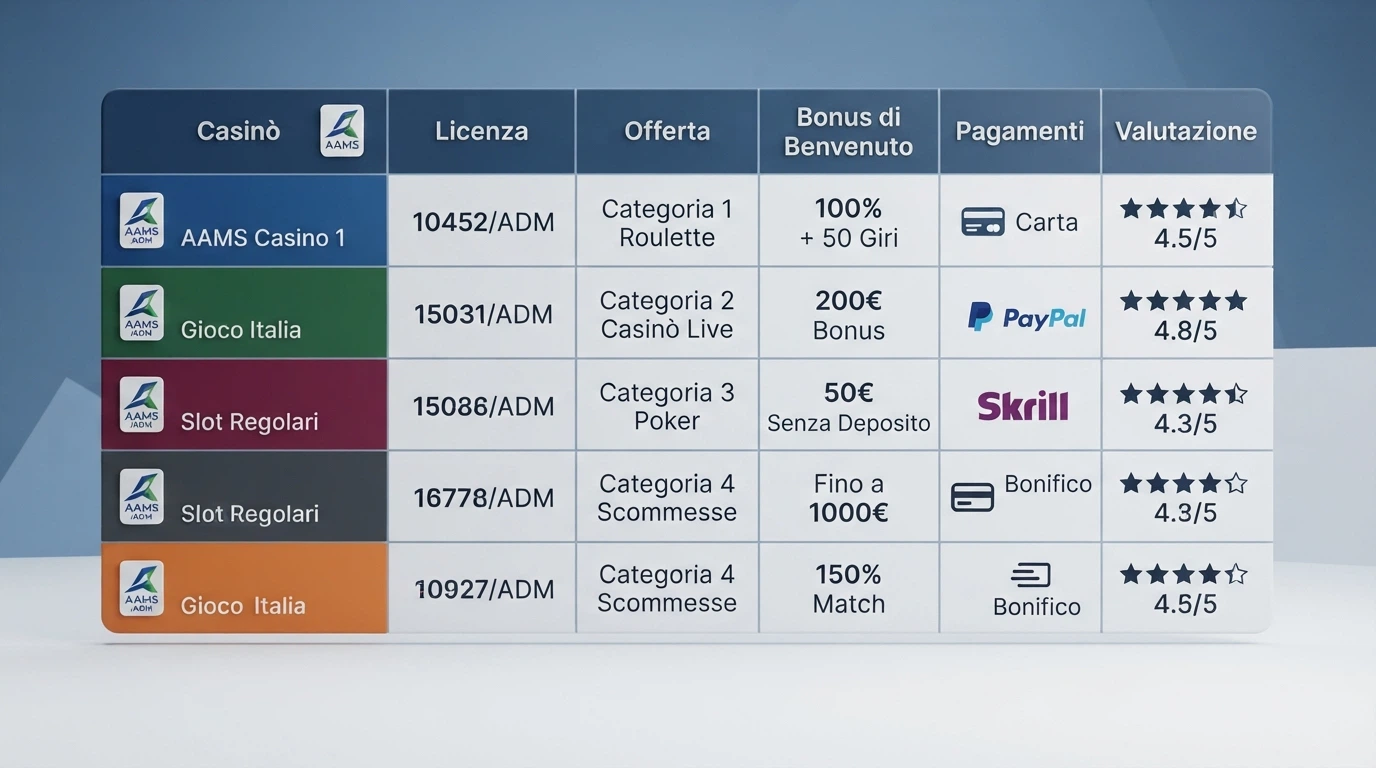Click the Skrill logo
The width and height of the screenshot is (1376, 768).
pos(1023,405)
